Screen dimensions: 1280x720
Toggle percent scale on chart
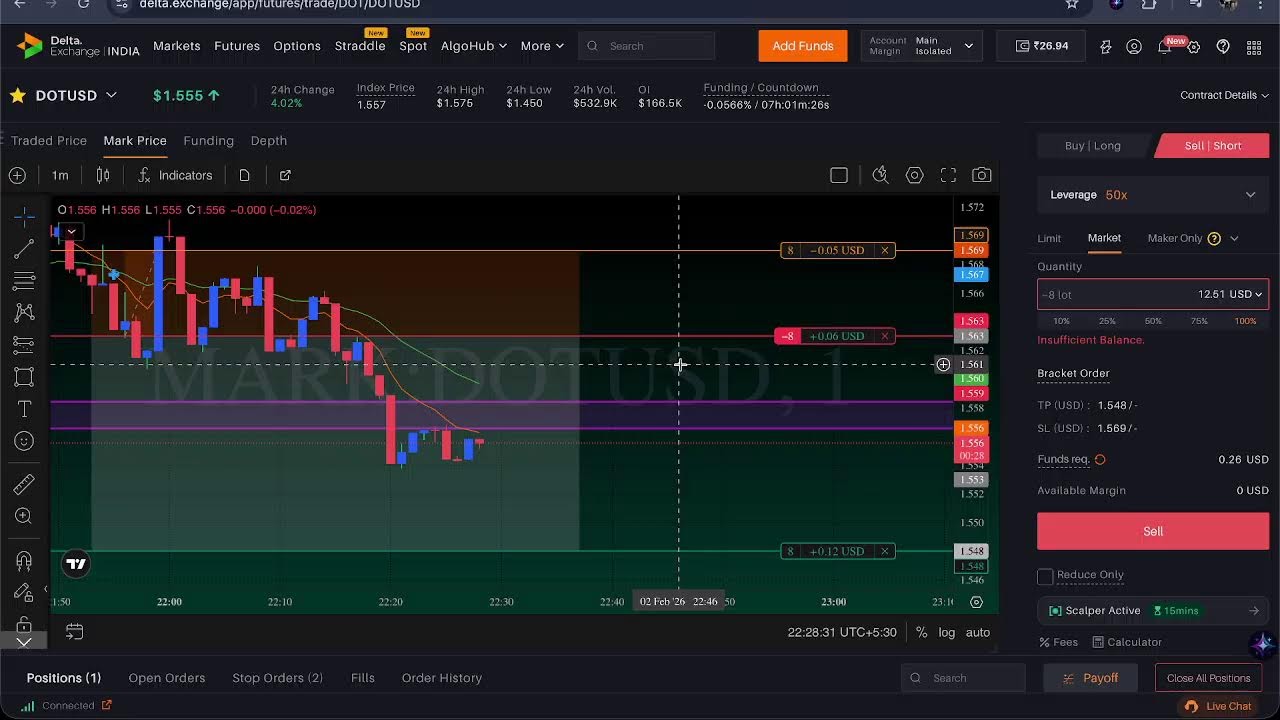921,632
